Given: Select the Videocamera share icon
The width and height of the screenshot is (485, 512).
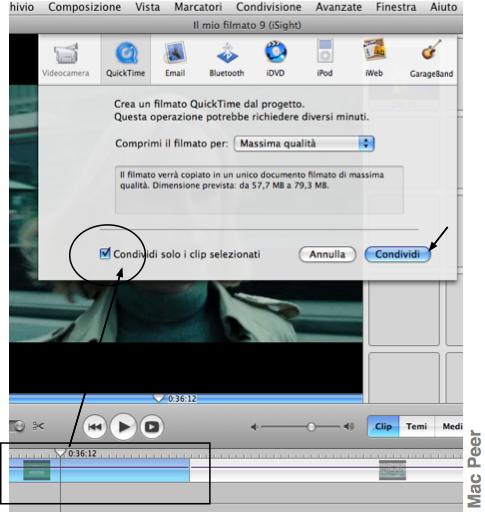Looking at the screenshot, I should point(66,59).
